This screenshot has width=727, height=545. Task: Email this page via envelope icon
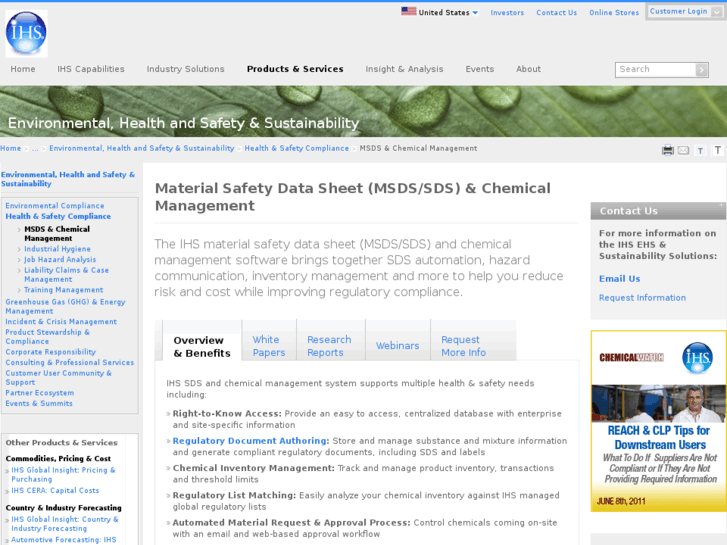683,150
